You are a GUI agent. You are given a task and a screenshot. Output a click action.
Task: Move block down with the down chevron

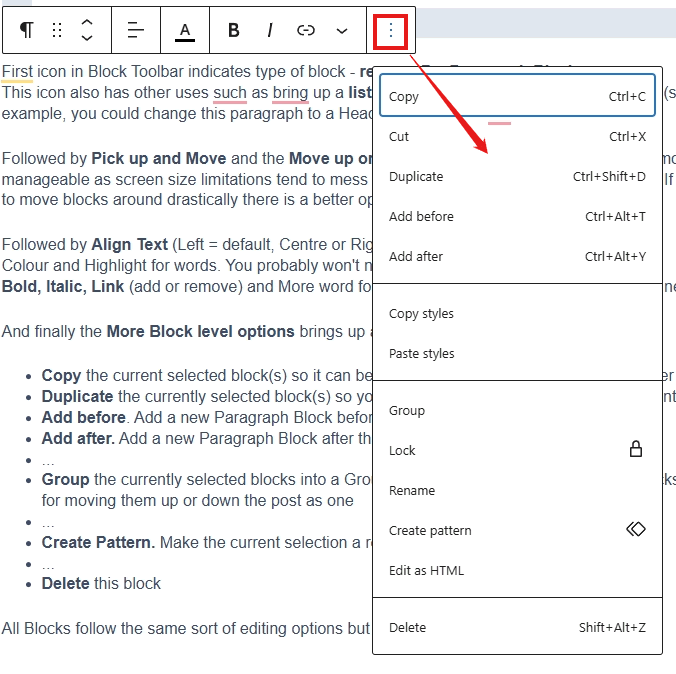click(87, 38)
